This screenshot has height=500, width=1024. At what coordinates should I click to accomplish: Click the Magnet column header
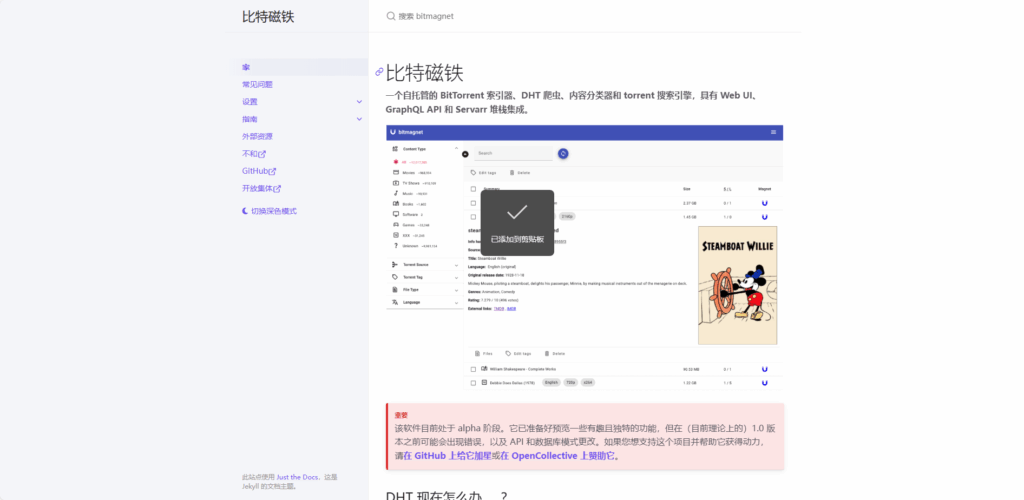[x=765, y=189]
